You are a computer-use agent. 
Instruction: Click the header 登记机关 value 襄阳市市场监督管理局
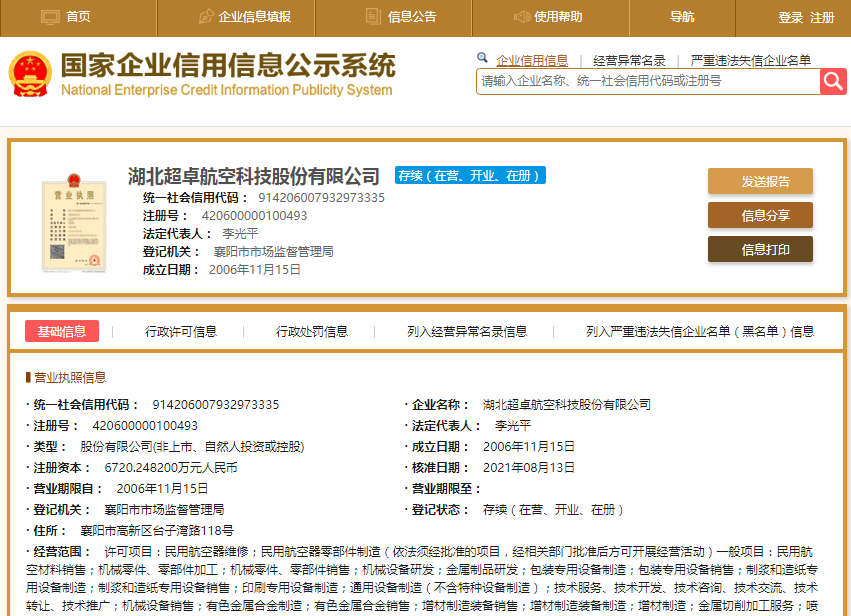[274, 251]
